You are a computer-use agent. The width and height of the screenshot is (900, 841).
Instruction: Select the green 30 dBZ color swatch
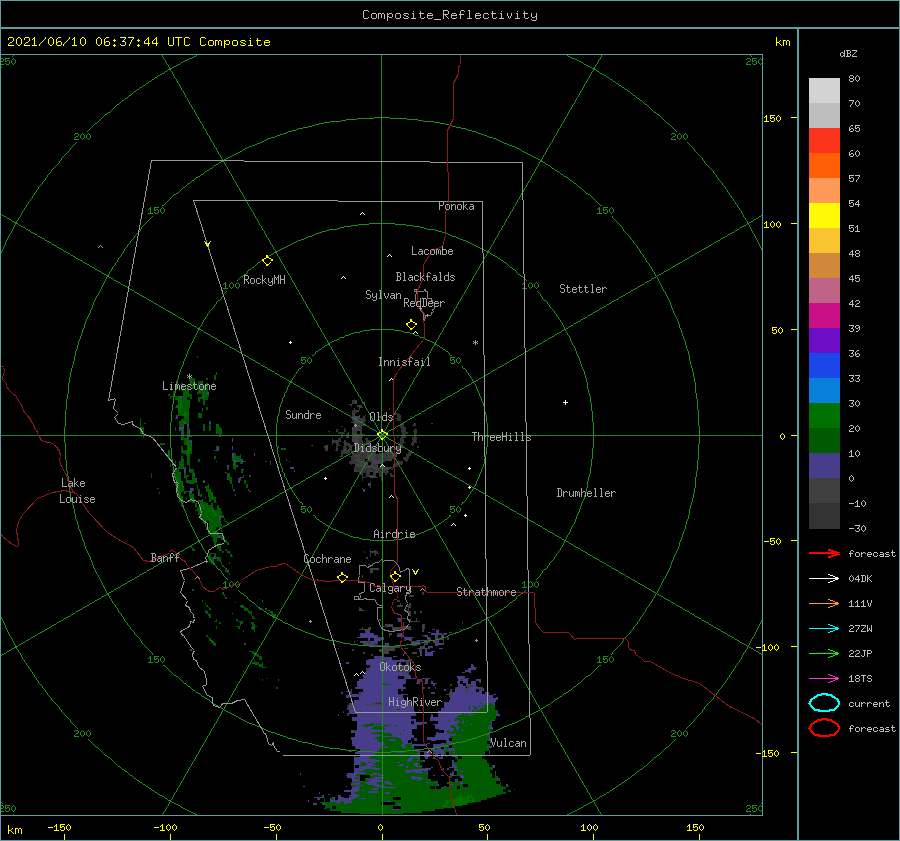click(824, 416)
